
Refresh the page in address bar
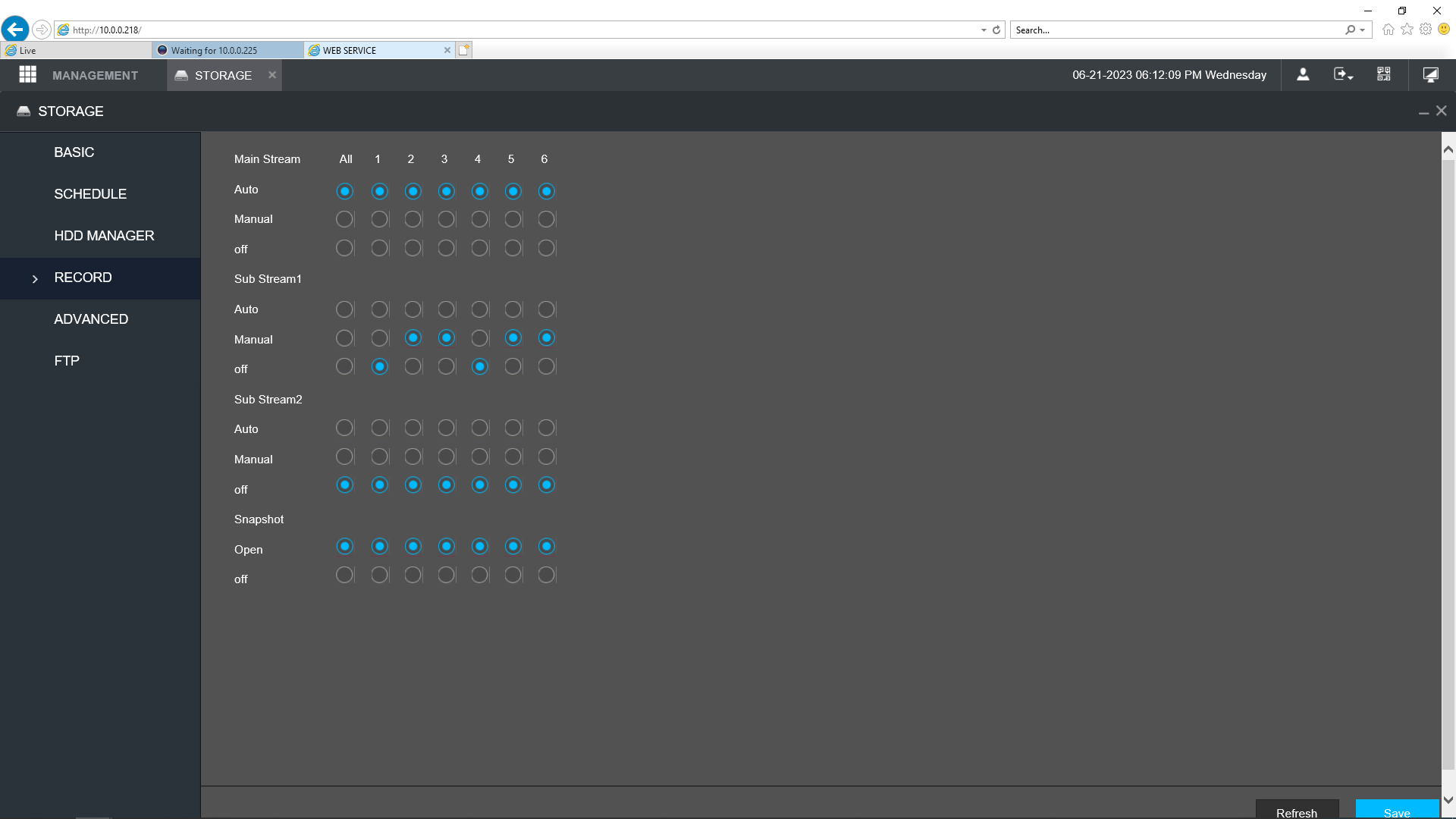[996, 30]
